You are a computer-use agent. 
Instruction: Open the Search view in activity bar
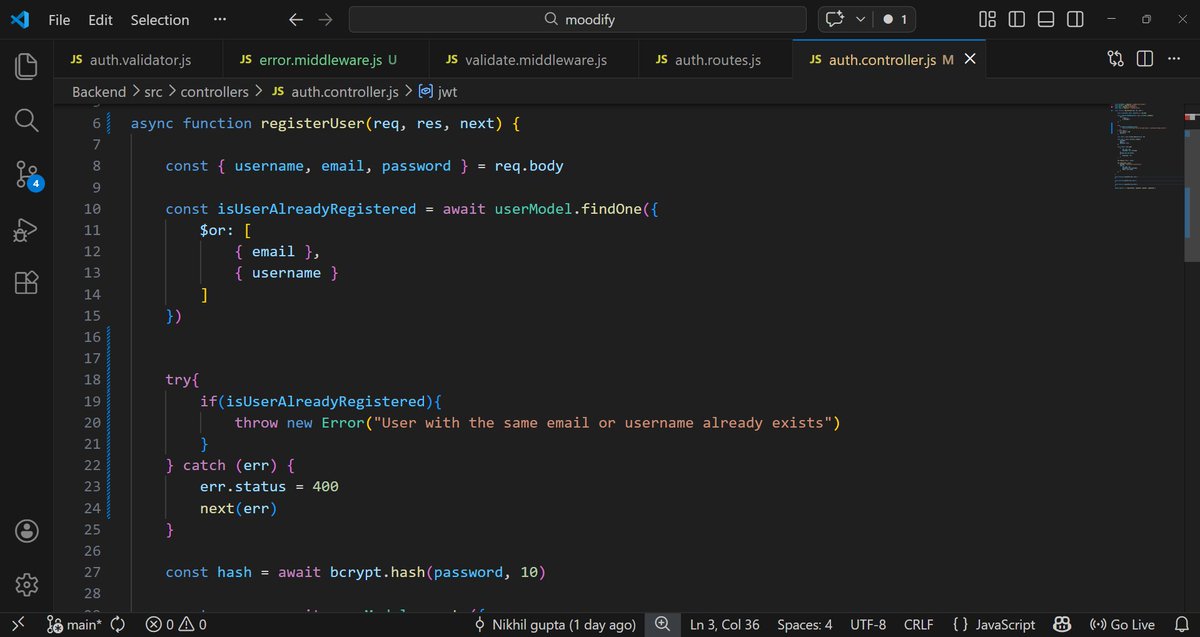[x=27, y=120]
